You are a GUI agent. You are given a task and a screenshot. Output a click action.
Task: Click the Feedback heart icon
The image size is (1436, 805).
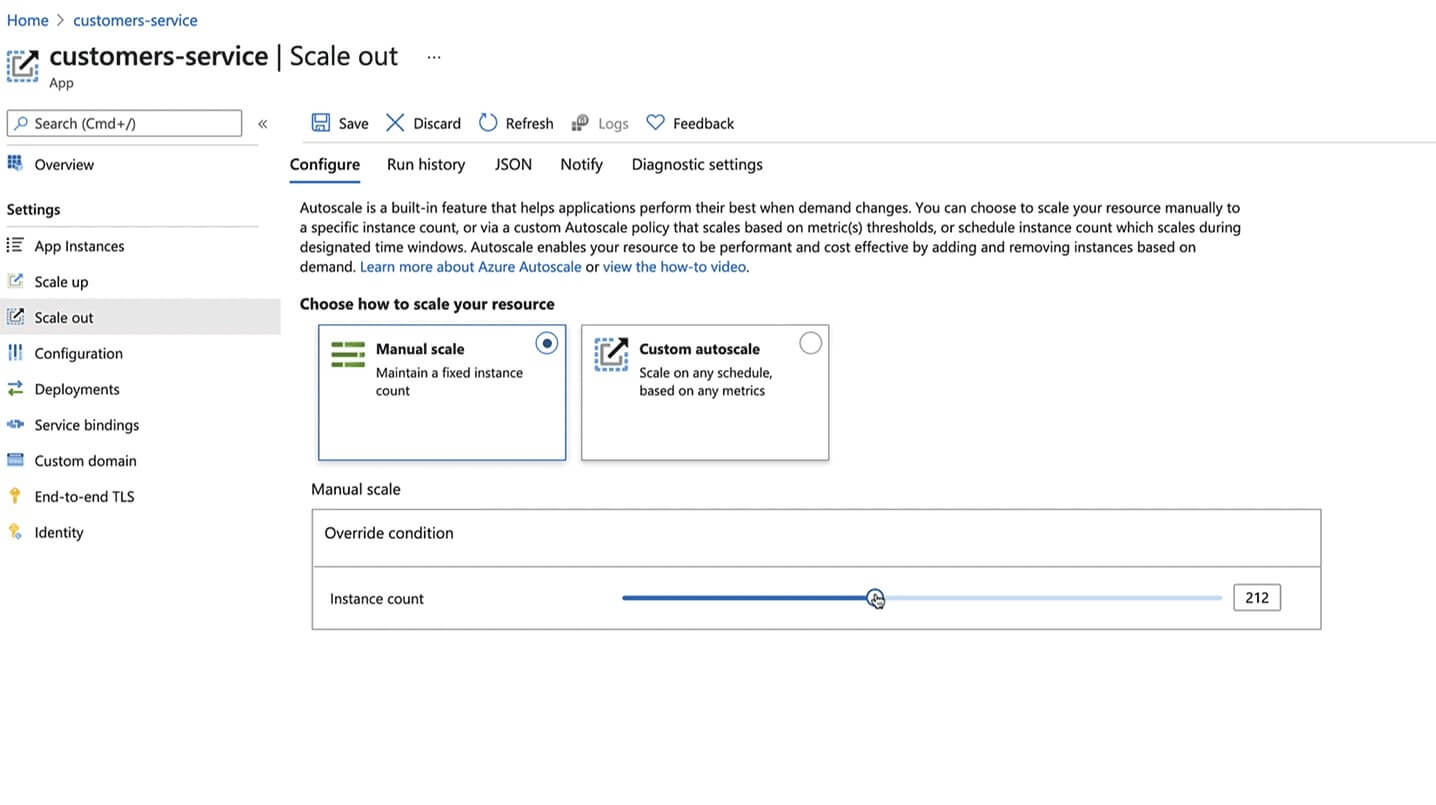[655, 123]
